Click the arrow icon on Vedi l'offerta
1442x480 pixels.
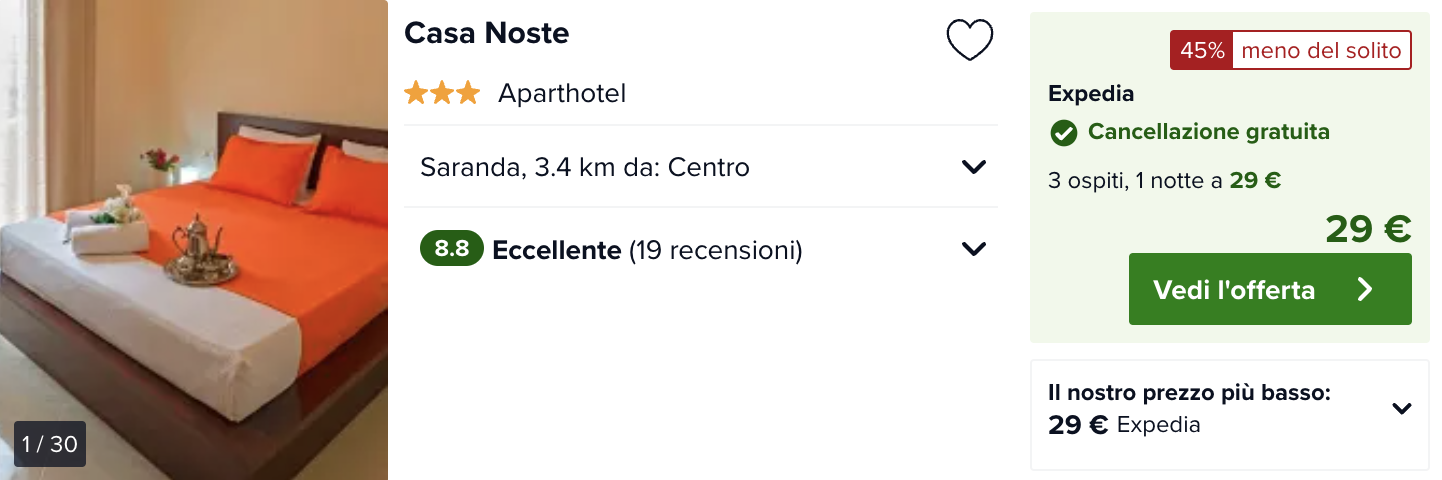coord(1365,290)
